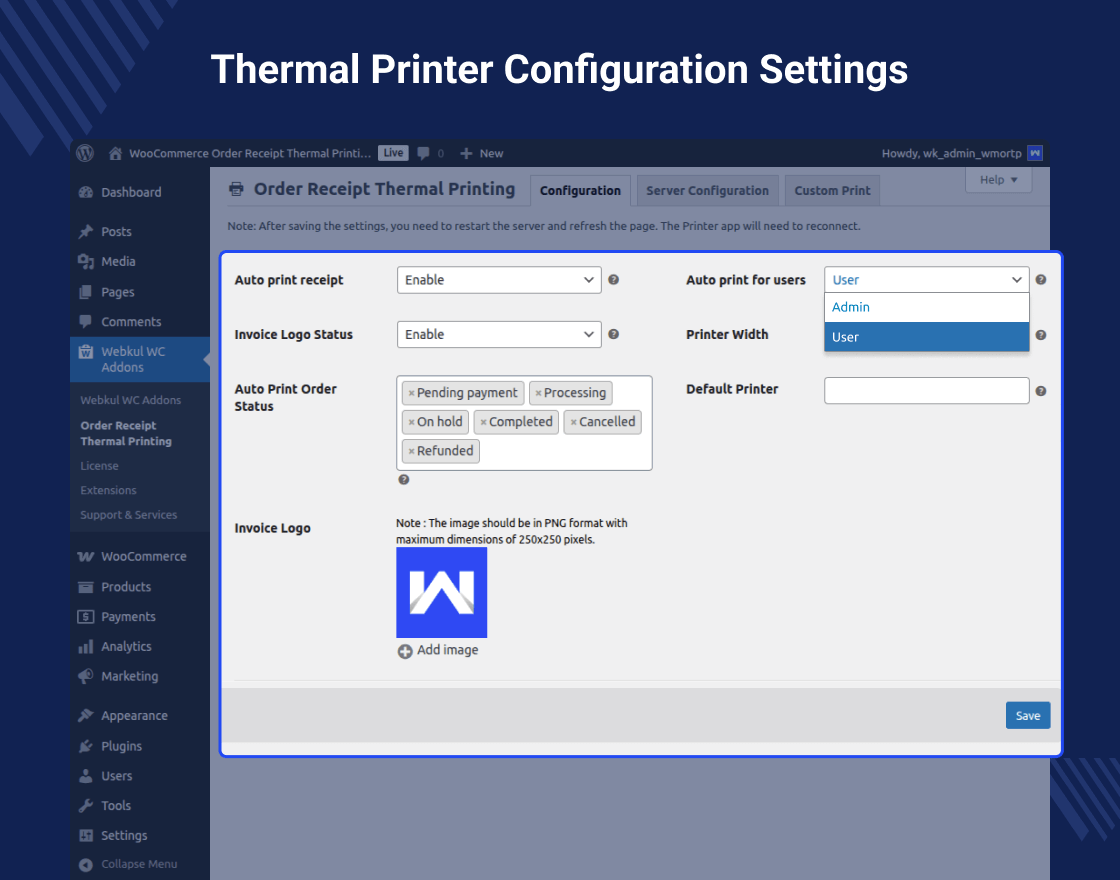Viewport: 1120px width, 880px height.
Task: Remove the Cancelled status tag
Action: pyautogui.click(x=574, y=423)
